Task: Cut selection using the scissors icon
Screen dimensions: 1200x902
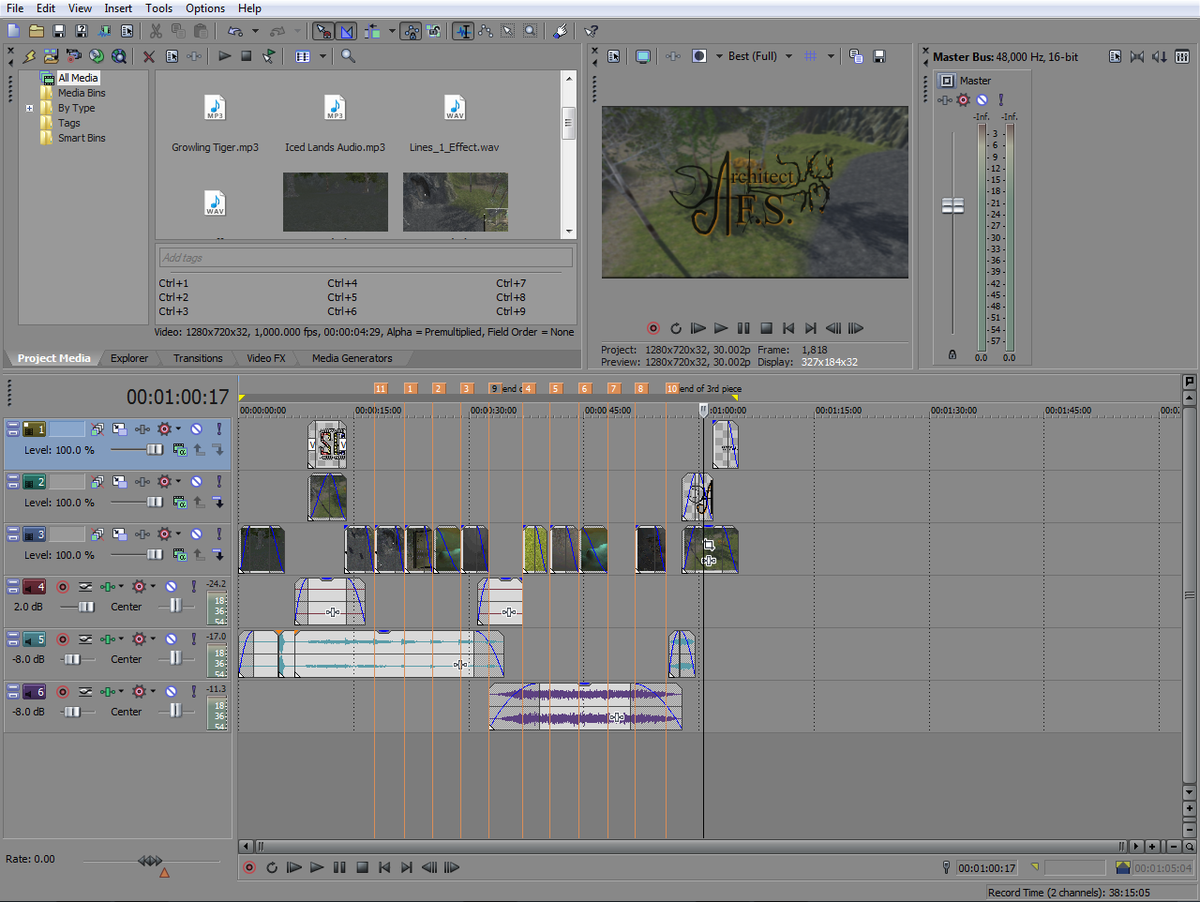Action: (155, 31)
